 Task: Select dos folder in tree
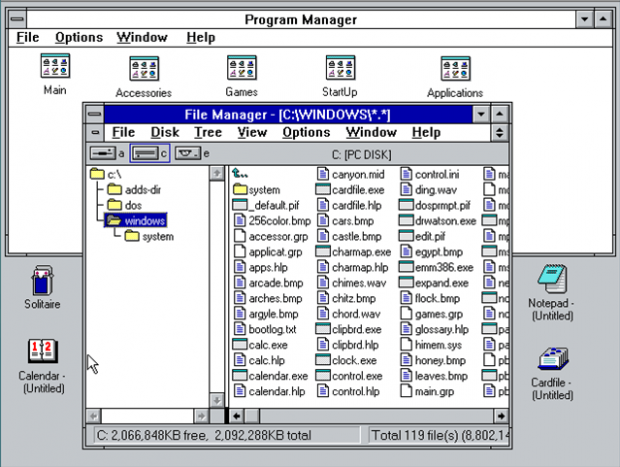[x=125, y=205]
